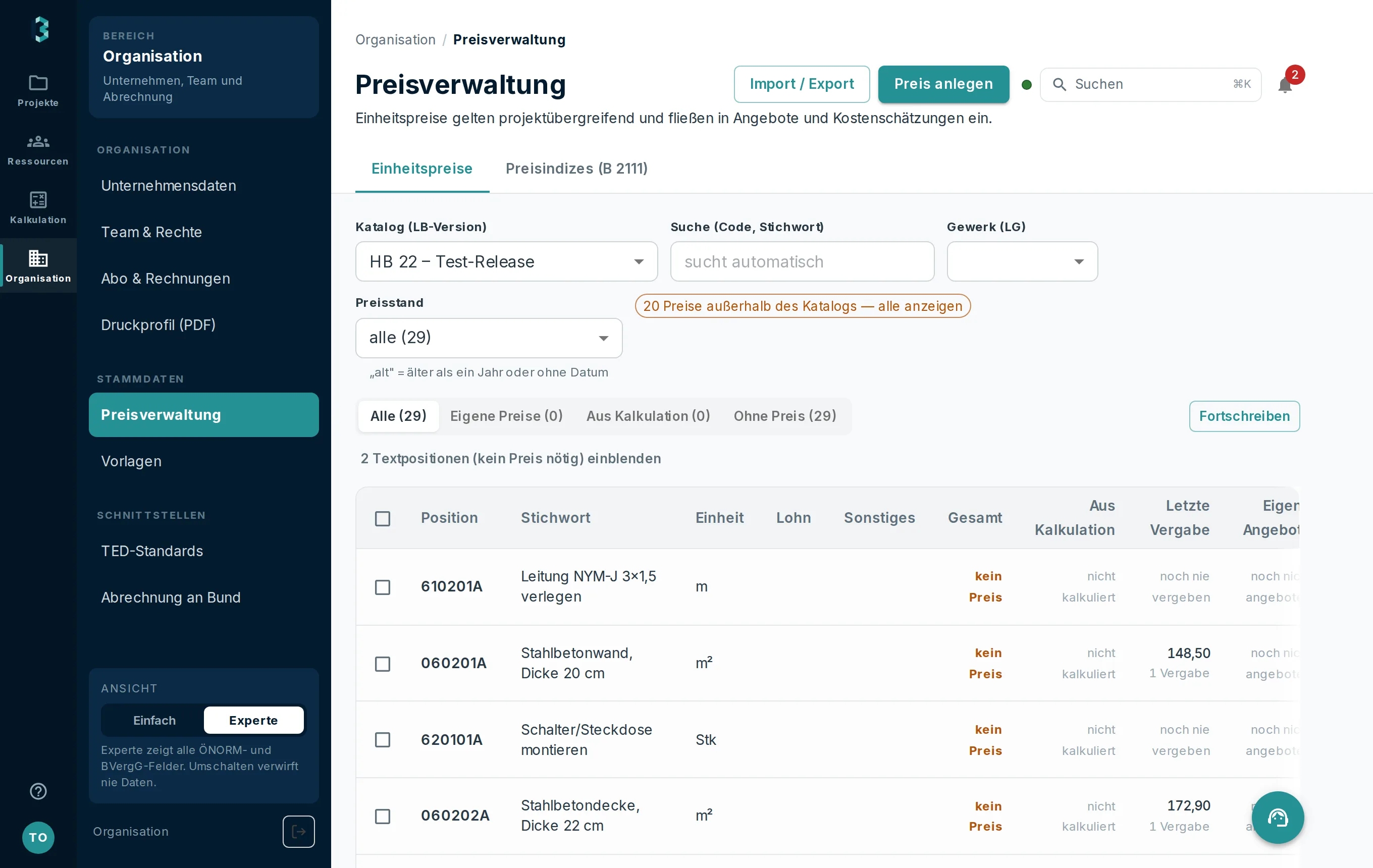Focus the Suche (Code, Stichwort) field
Viewport: 1373px width, 868px height.
(x=802, y=261)
